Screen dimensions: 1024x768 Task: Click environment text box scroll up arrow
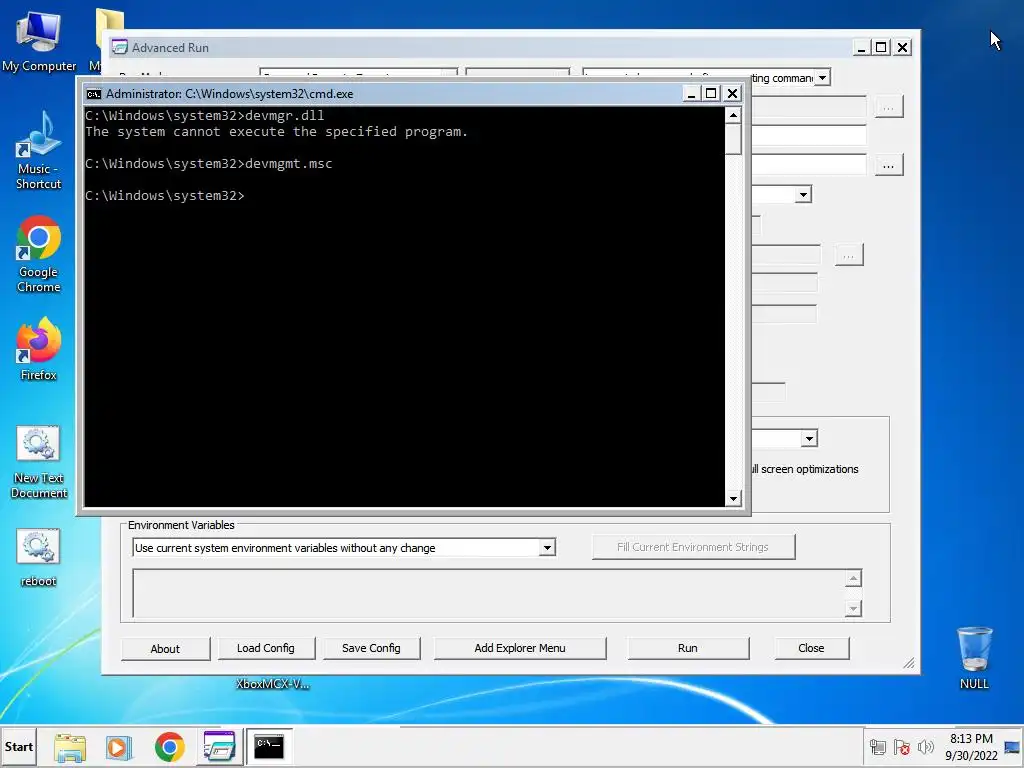tap(853, 578)
